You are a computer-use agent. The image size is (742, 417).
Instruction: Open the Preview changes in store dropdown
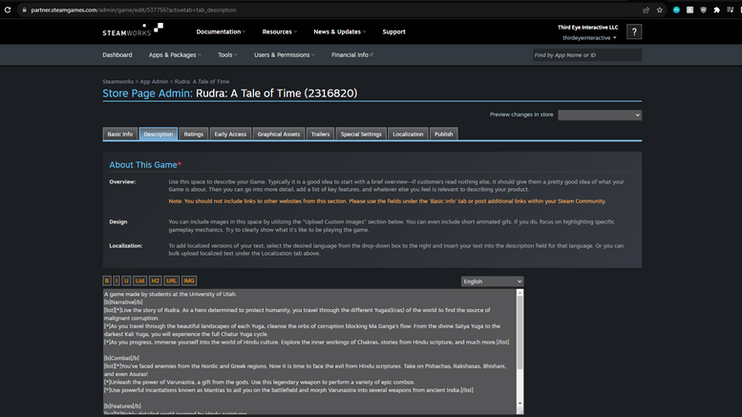(600, 115)
